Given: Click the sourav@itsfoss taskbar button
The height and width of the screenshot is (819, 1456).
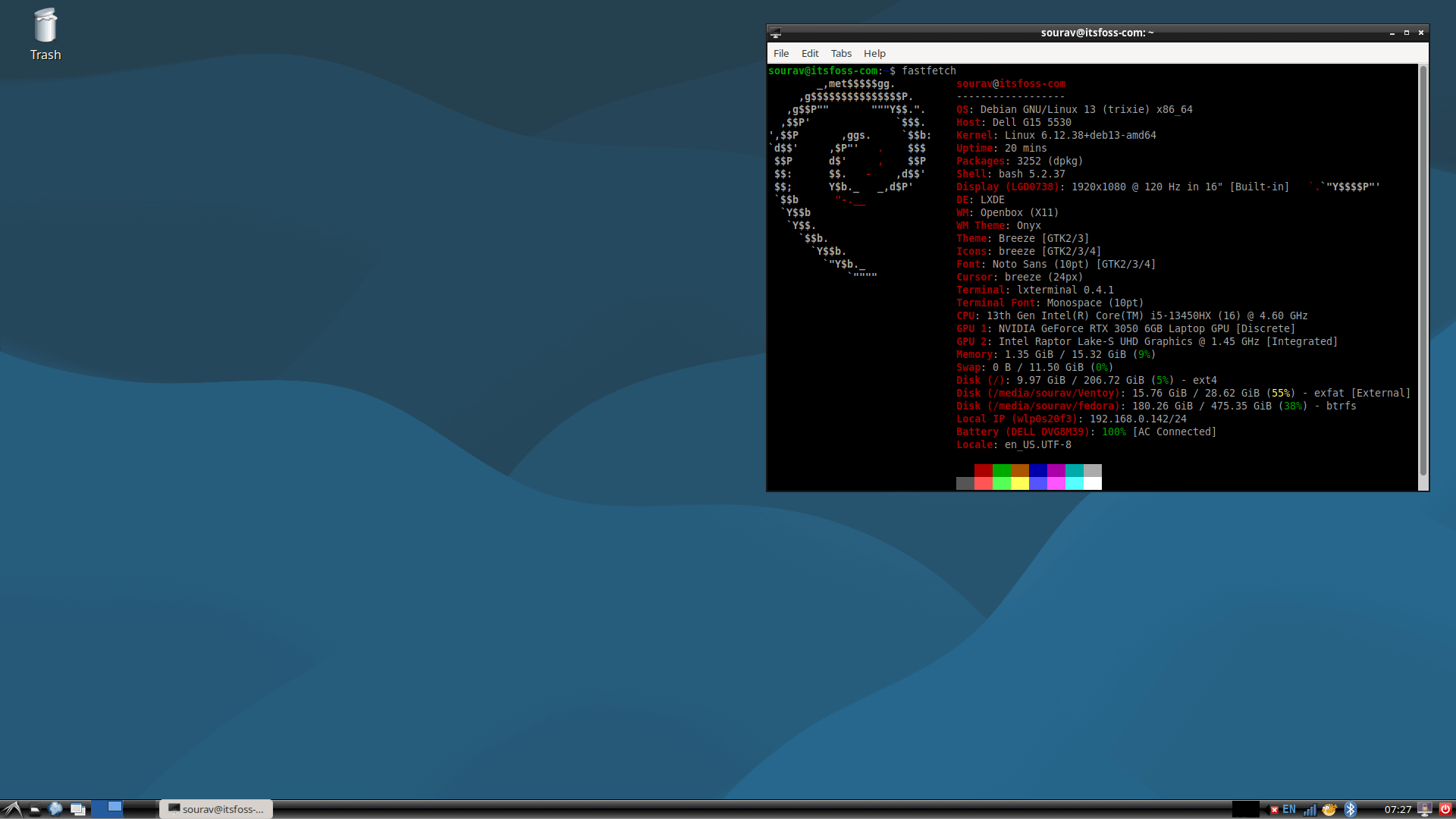Looking at the screenshot, I should pos(216,809).
